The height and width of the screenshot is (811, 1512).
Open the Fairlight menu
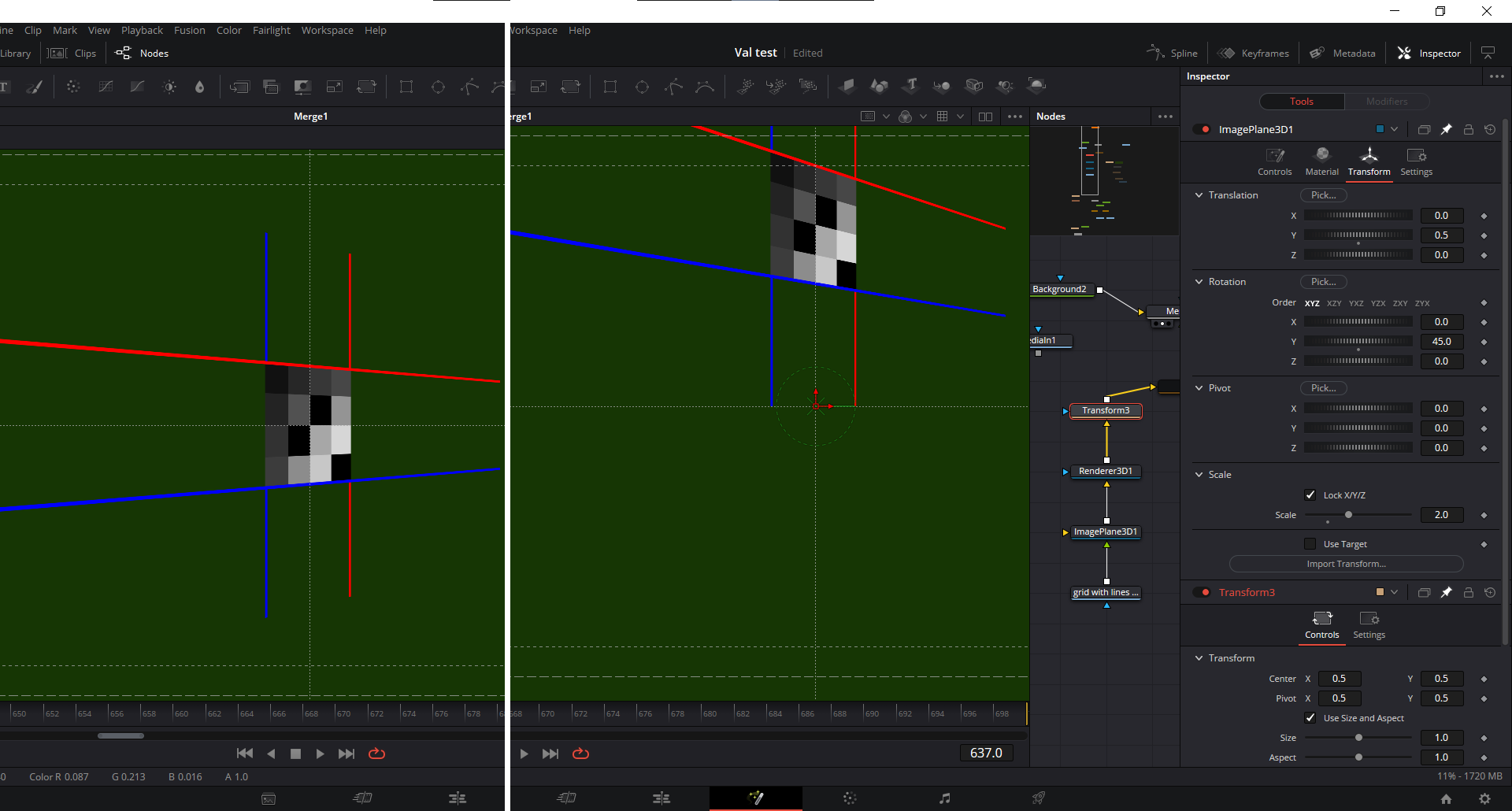pyautogui.click(x=272, y=30)
